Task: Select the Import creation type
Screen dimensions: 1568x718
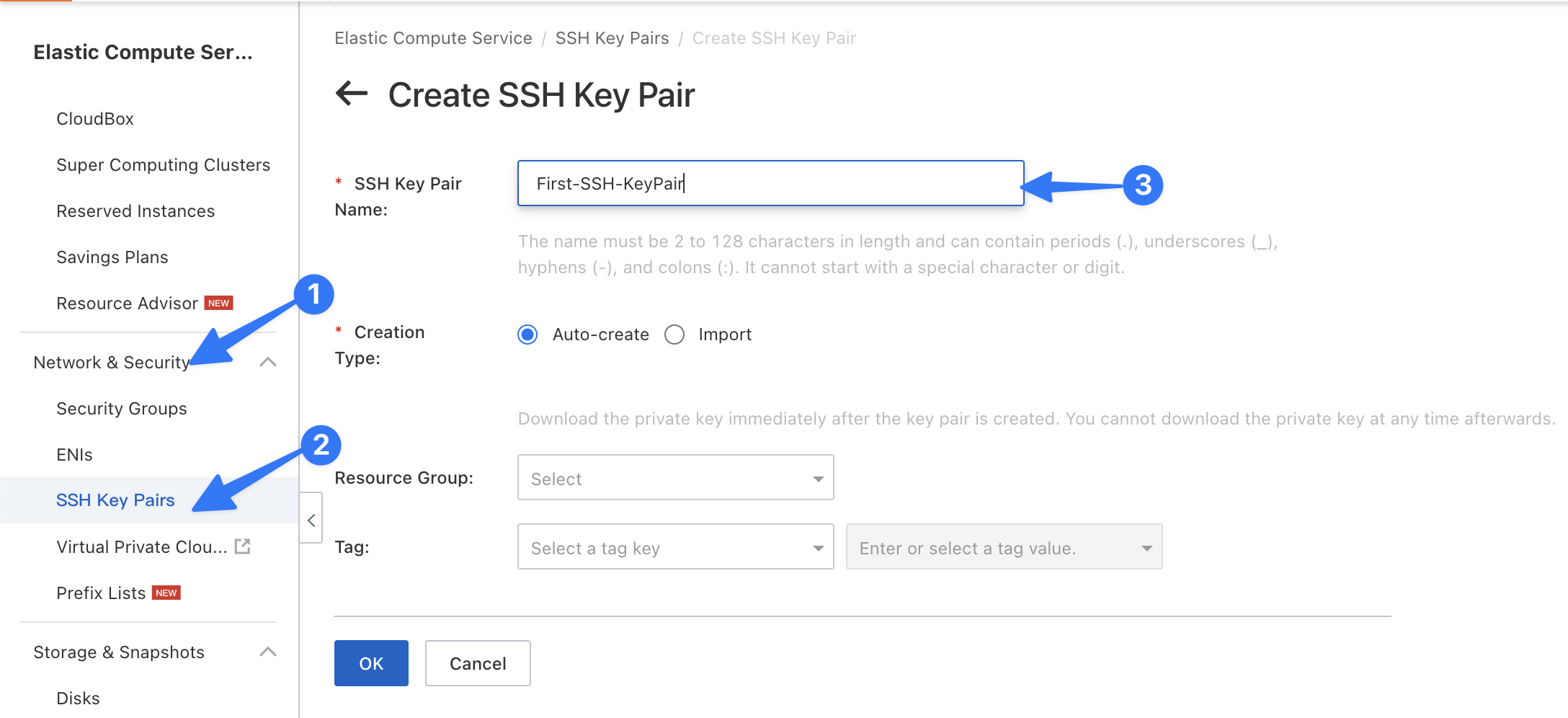Action: click(674, 334)
